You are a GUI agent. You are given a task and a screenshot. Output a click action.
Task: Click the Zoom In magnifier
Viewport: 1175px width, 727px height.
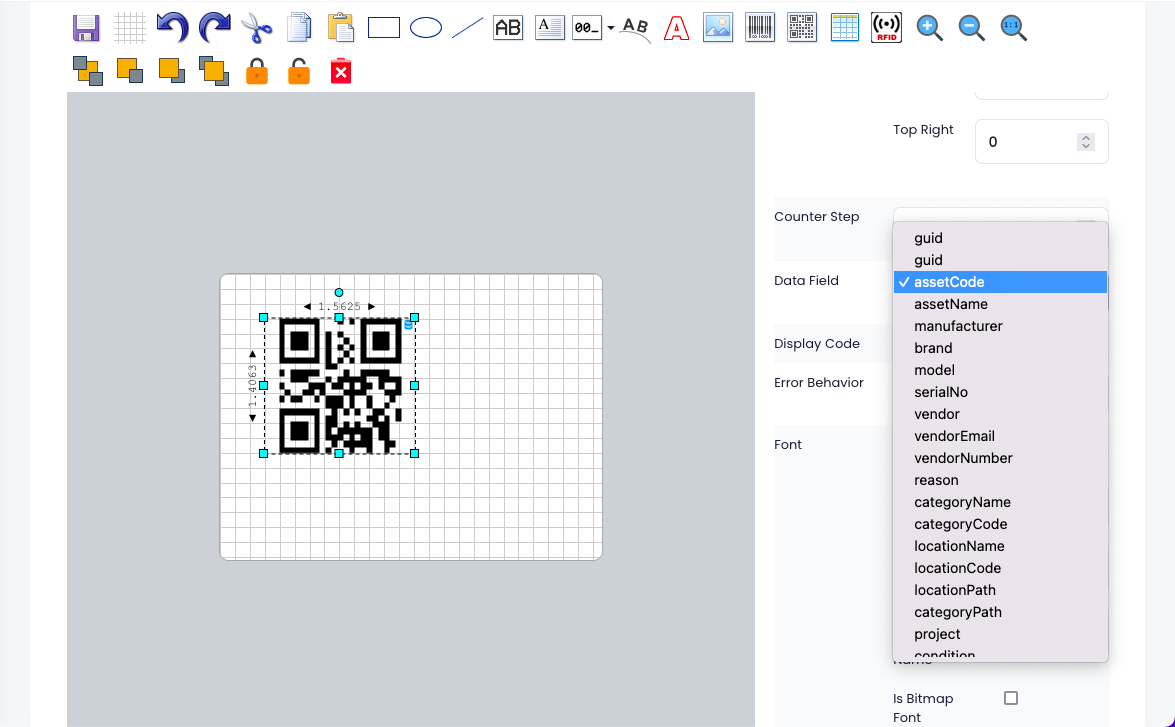click(x=930, y=28)
